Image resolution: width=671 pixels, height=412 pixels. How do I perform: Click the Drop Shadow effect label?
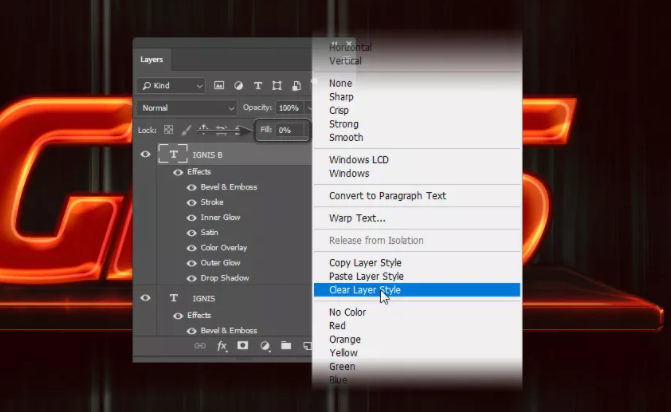pos(225,278)
